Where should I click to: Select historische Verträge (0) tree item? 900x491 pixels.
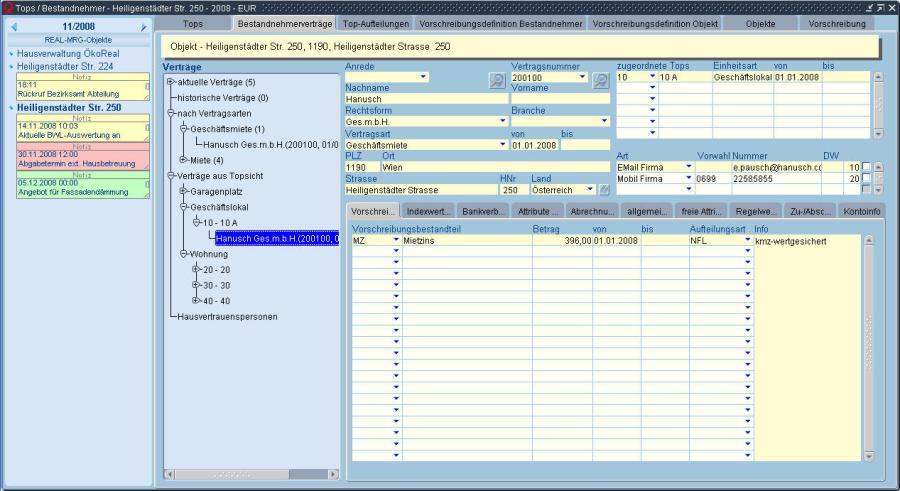(223, 98)
